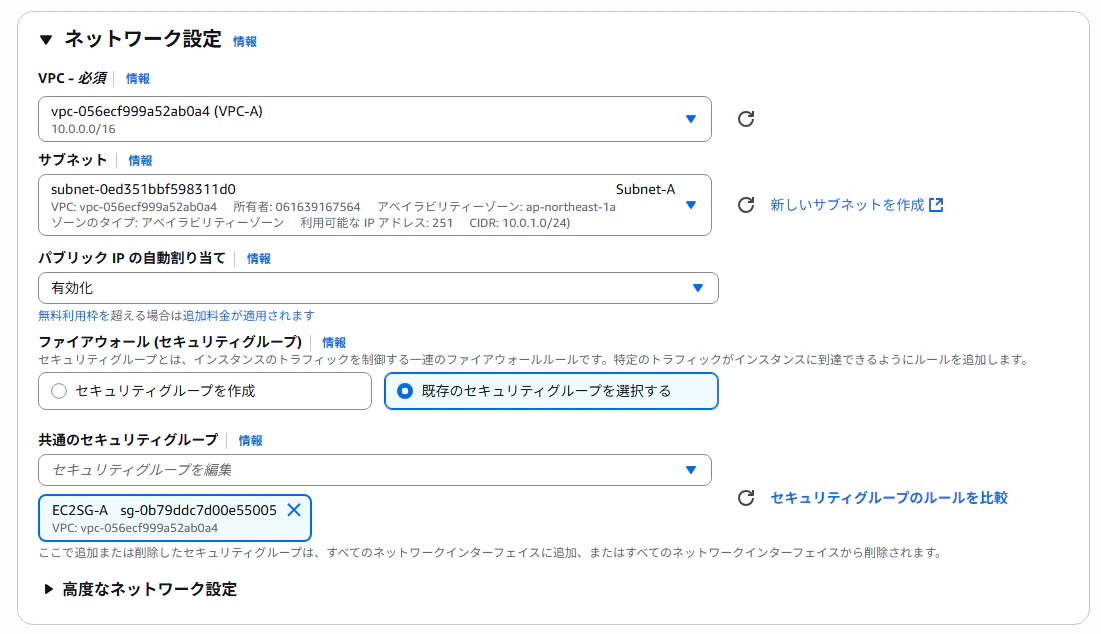Open 情報 link next to パブリック IP の自動割り当て
Viewport: 1101px width, 634px height.
(259, 258)
